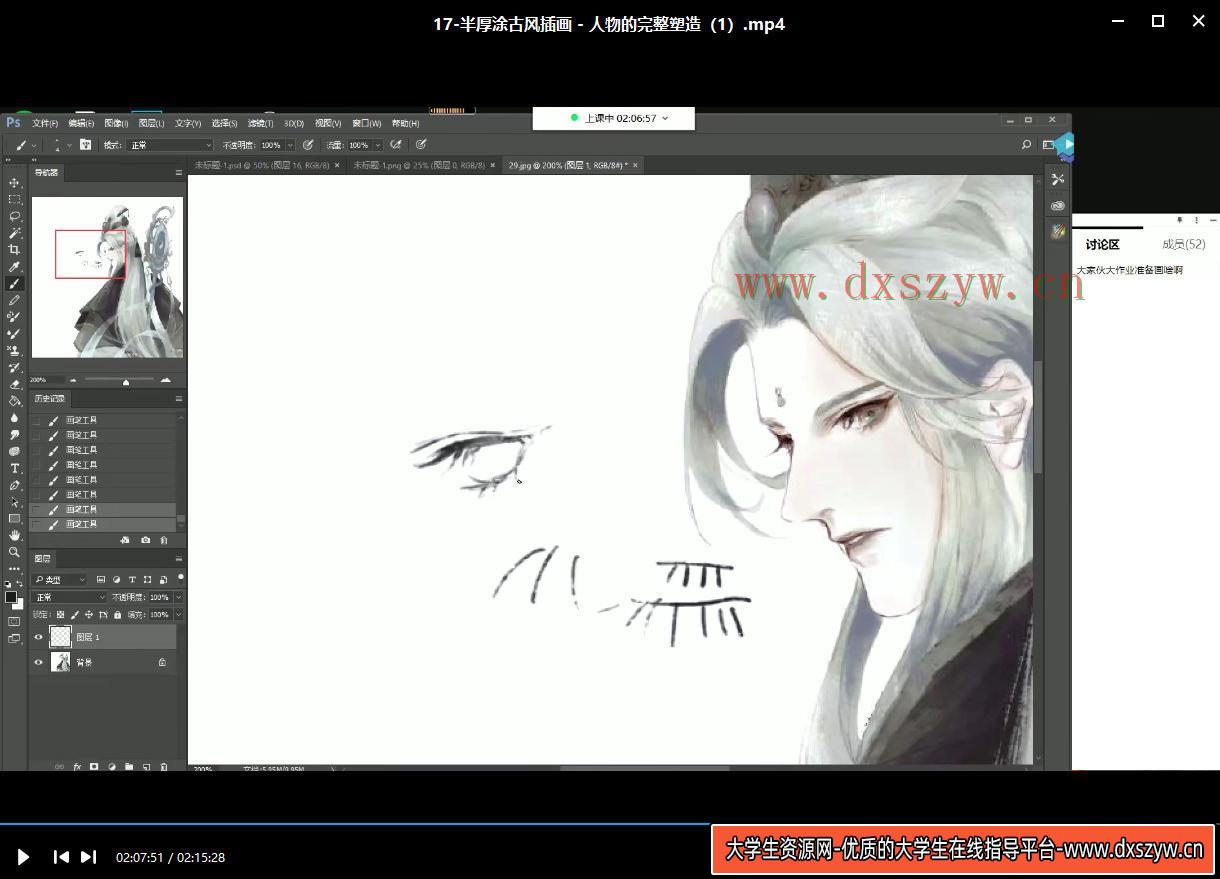
Task: Open 文件(F) menu
Action: (x=45, y=123)
